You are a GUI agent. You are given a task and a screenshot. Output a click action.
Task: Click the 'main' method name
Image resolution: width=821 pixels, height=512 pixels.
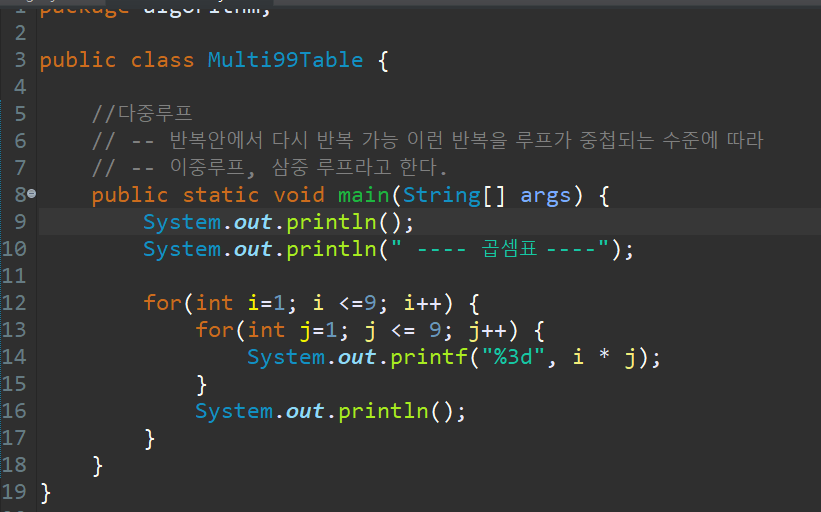tap(363, 195)
